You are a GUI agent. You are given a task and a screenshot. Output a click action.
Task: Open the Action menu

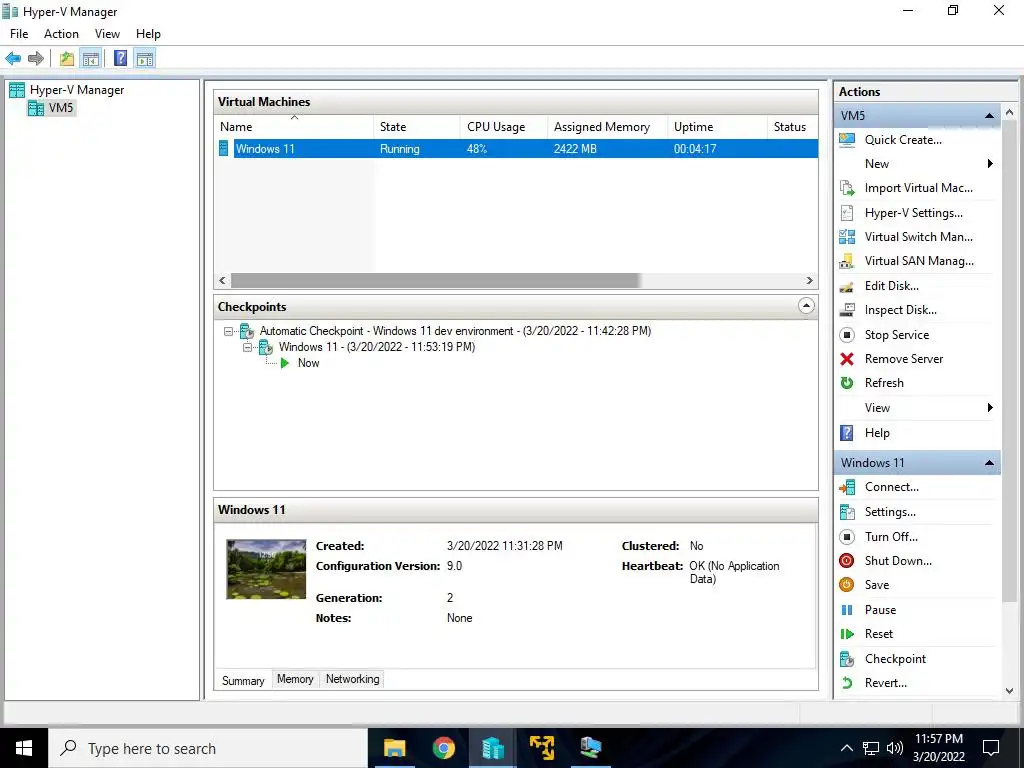(x=61, y=34)
